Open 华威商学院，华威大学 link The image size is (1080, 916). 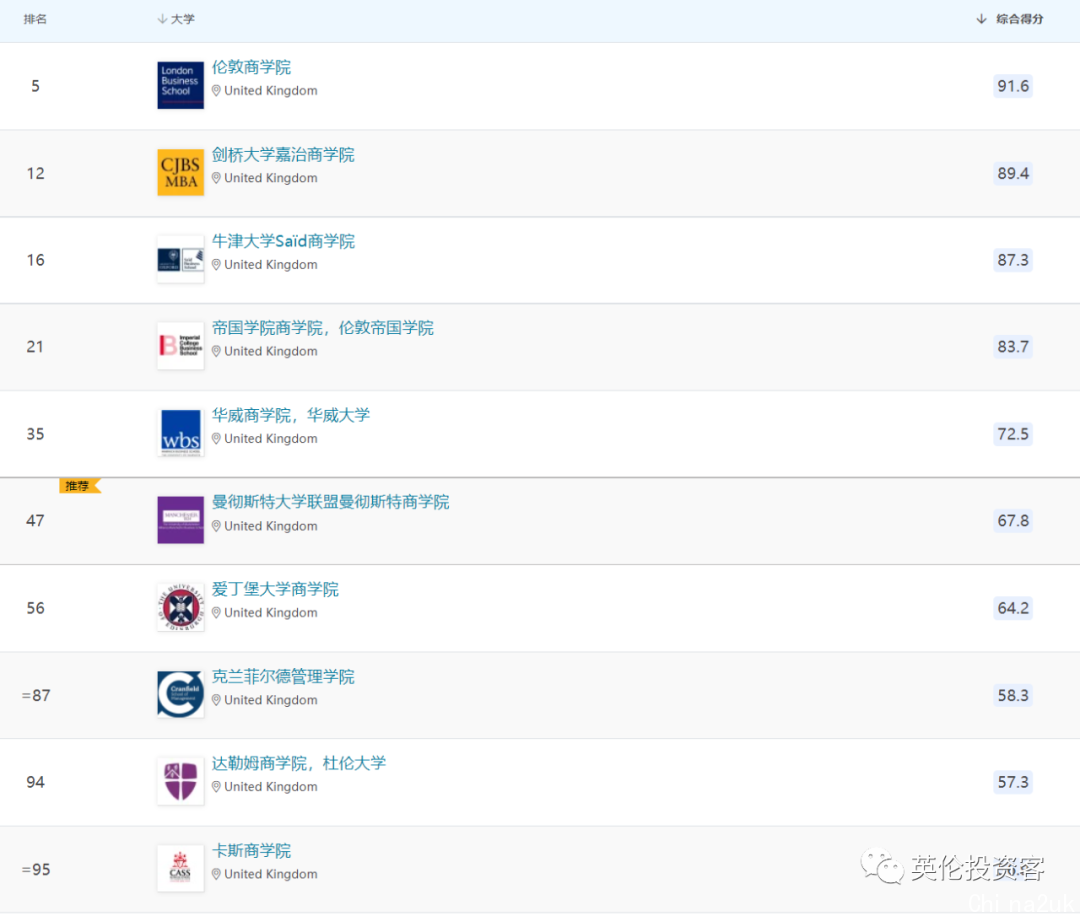[x=291, y=416]
